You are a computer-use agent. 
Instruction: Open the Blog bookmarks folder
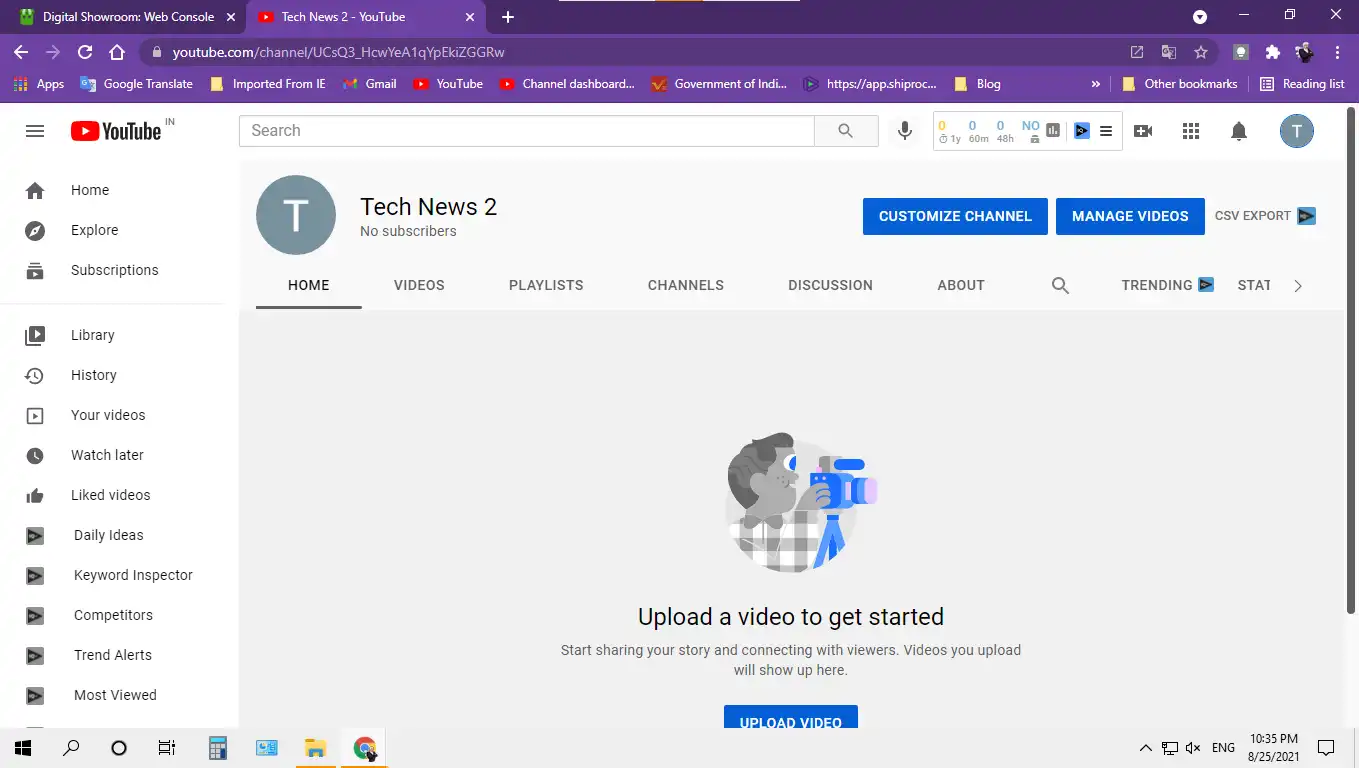977,84
